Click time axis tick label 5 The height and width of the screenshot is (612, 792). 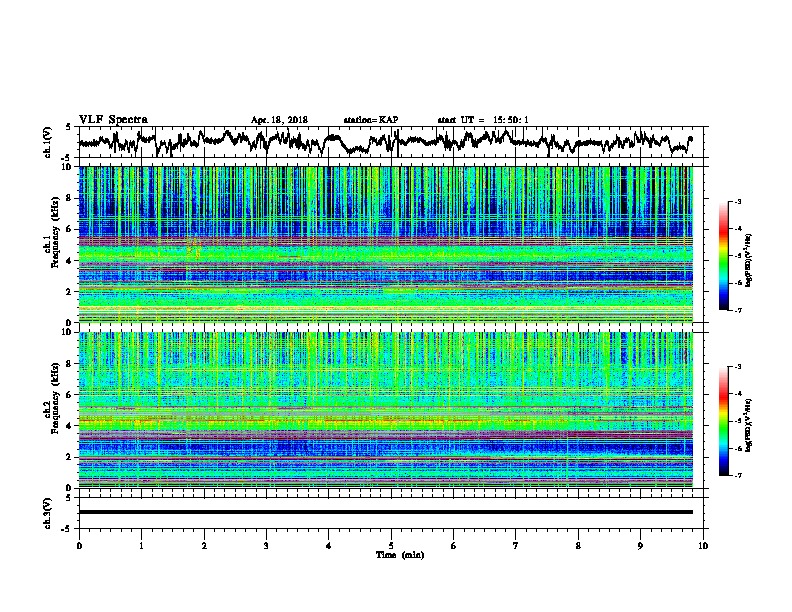[391, 546]
